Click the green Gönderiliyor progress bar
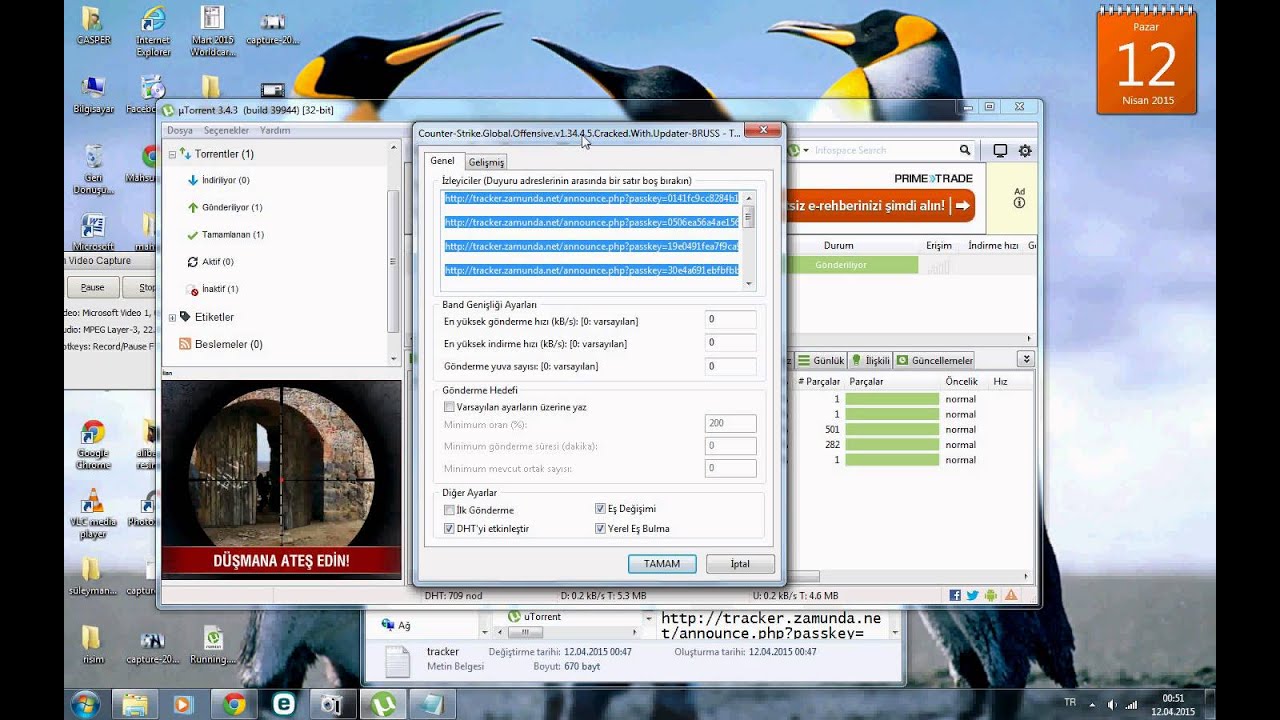 tap(853, 265)
